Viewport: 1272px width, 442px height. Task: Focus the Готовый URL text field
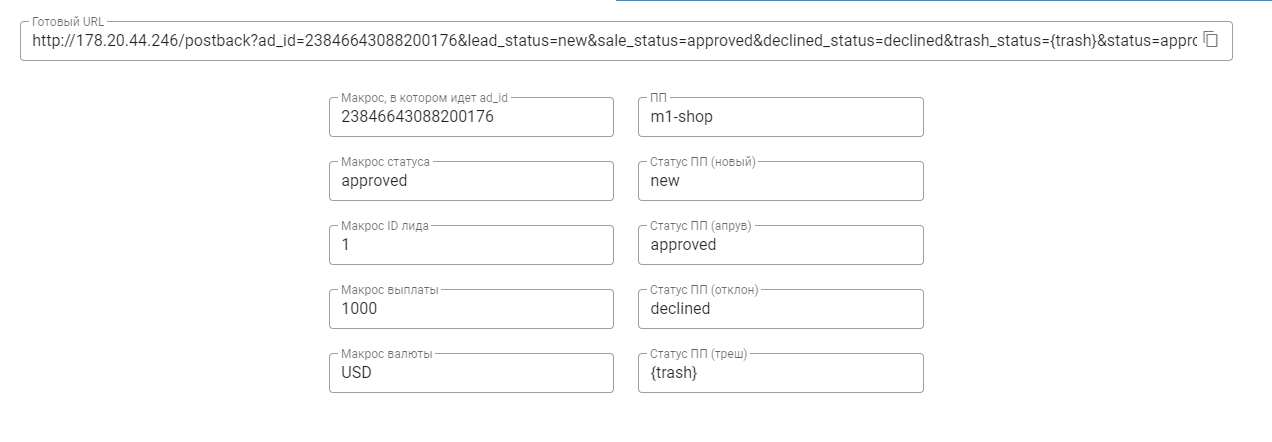click(614, 41)
